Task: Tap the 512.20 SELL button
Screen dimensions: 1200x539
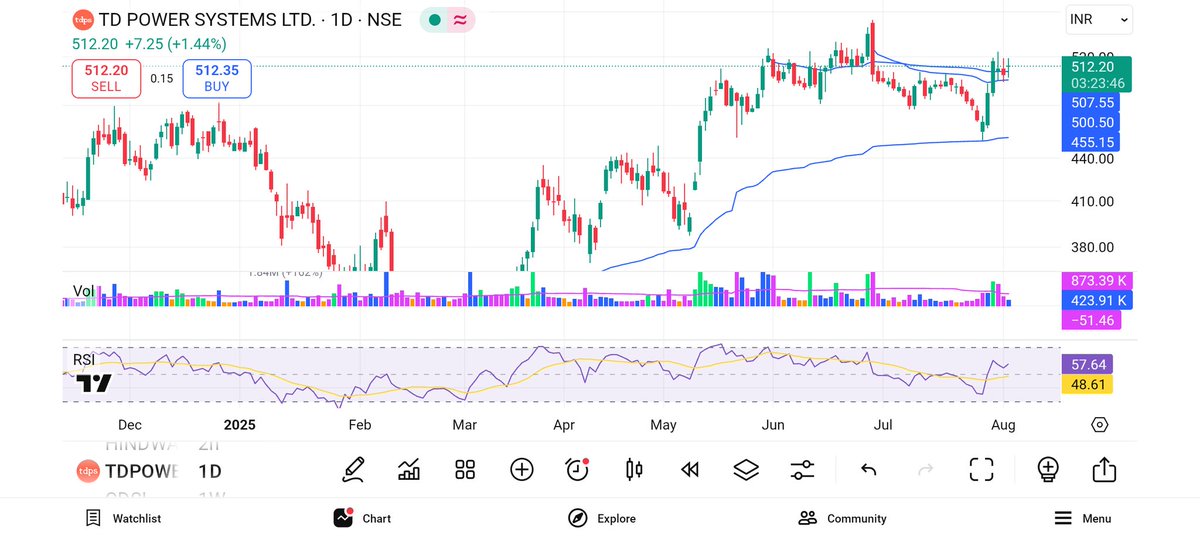Action: pyautogui.click(x=106, y=79)
